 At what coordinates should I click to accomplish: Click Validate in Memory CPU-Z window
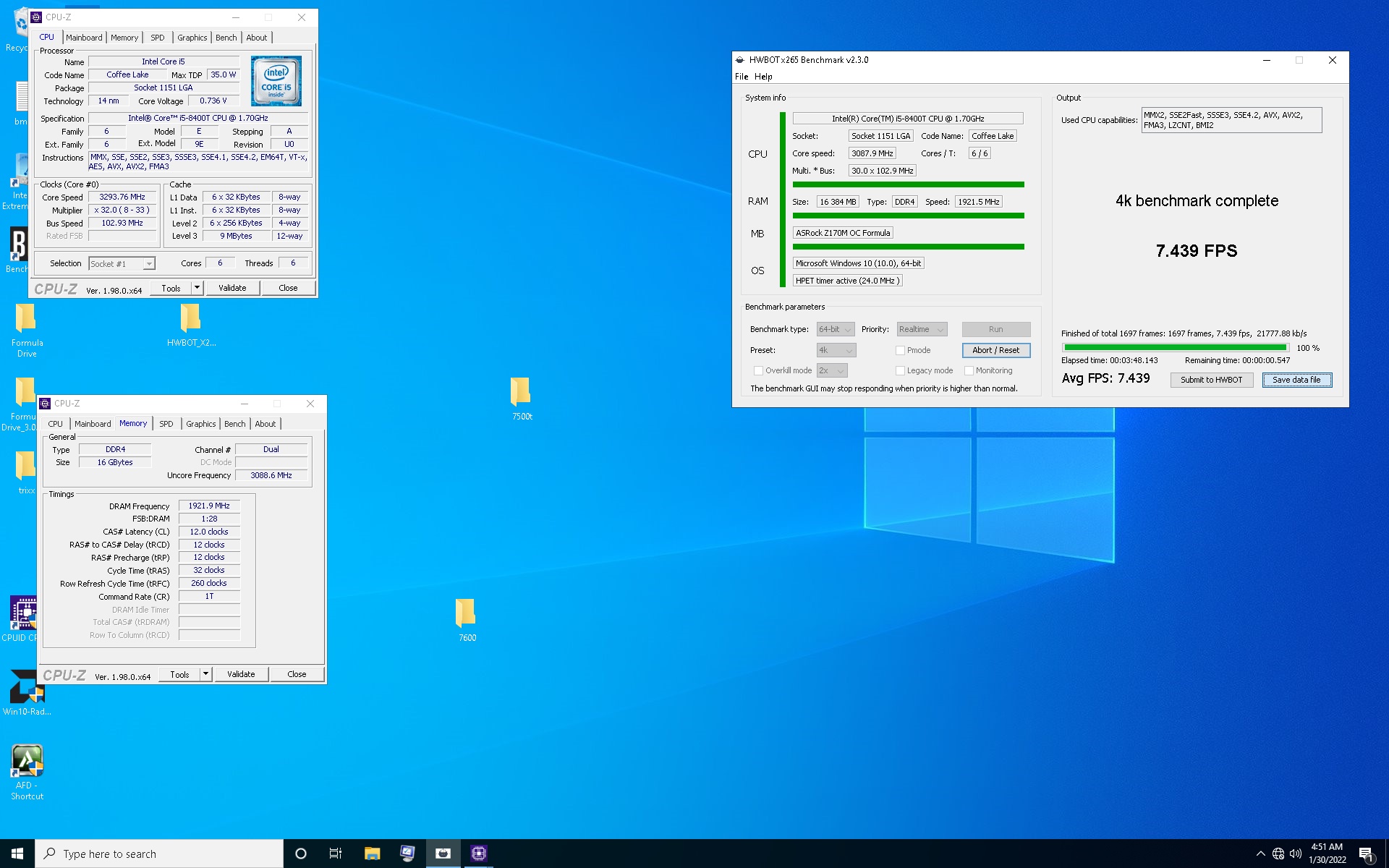click(241, 674)
